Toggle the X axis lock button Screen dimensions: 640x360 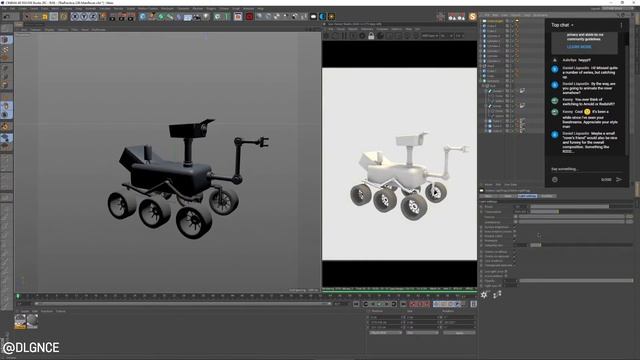[75, 17]
